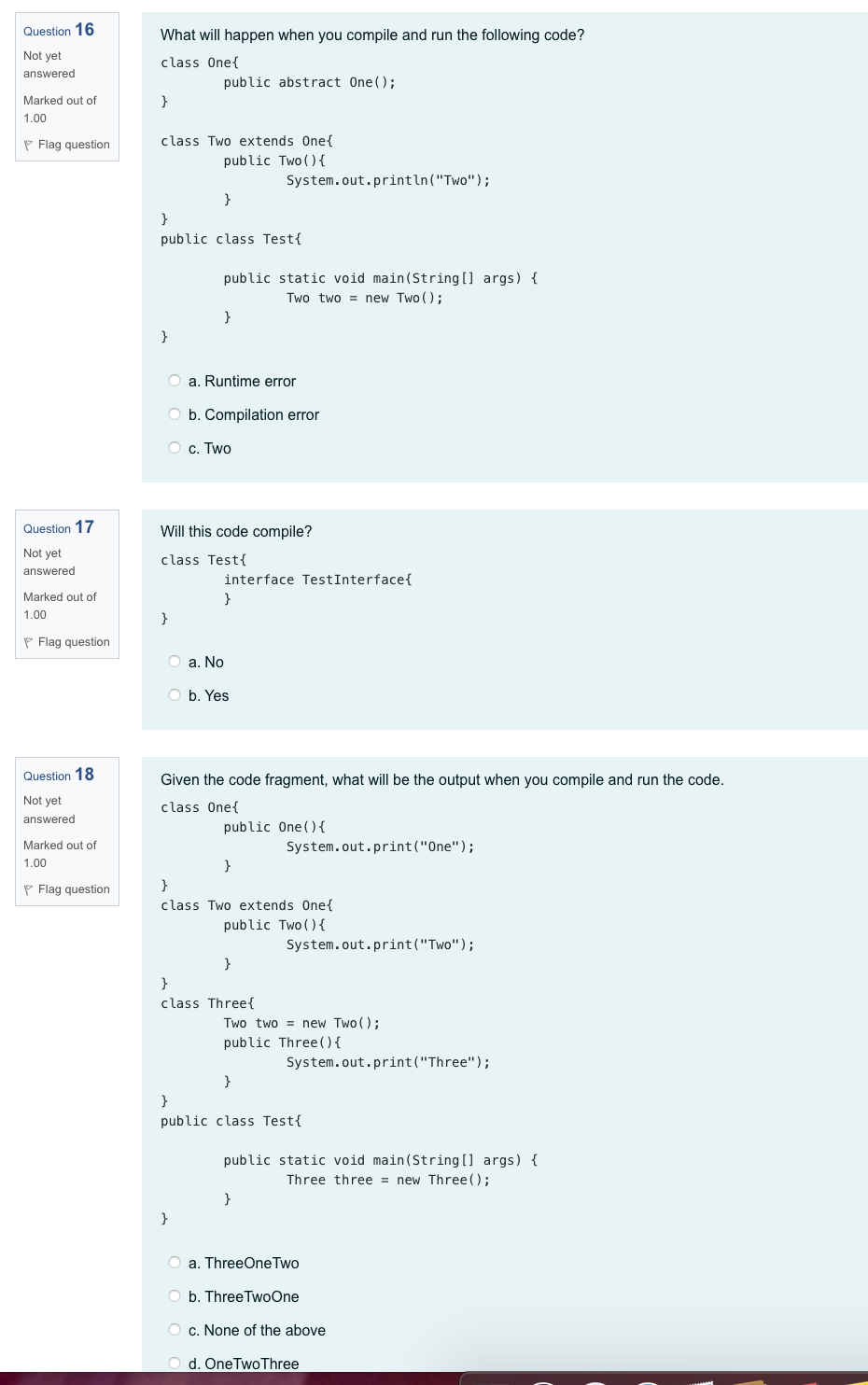Click the flag icon beside Question 18
Image resolution: width=868 pixels, height=1385 pixels.
[x=29, y=889]
